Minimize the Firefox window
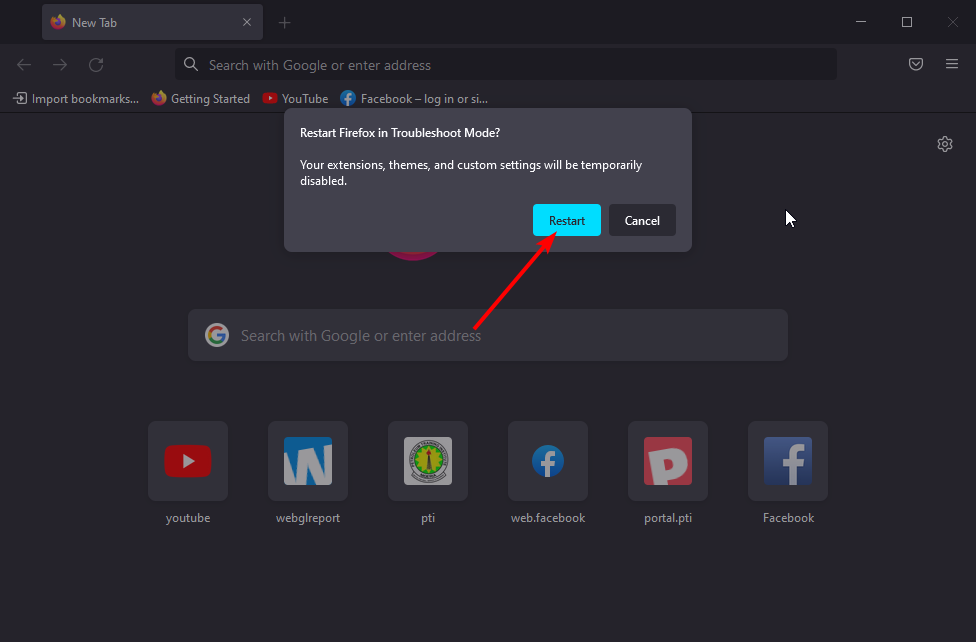Screen dimensions: 976x642 click(861, 22)
